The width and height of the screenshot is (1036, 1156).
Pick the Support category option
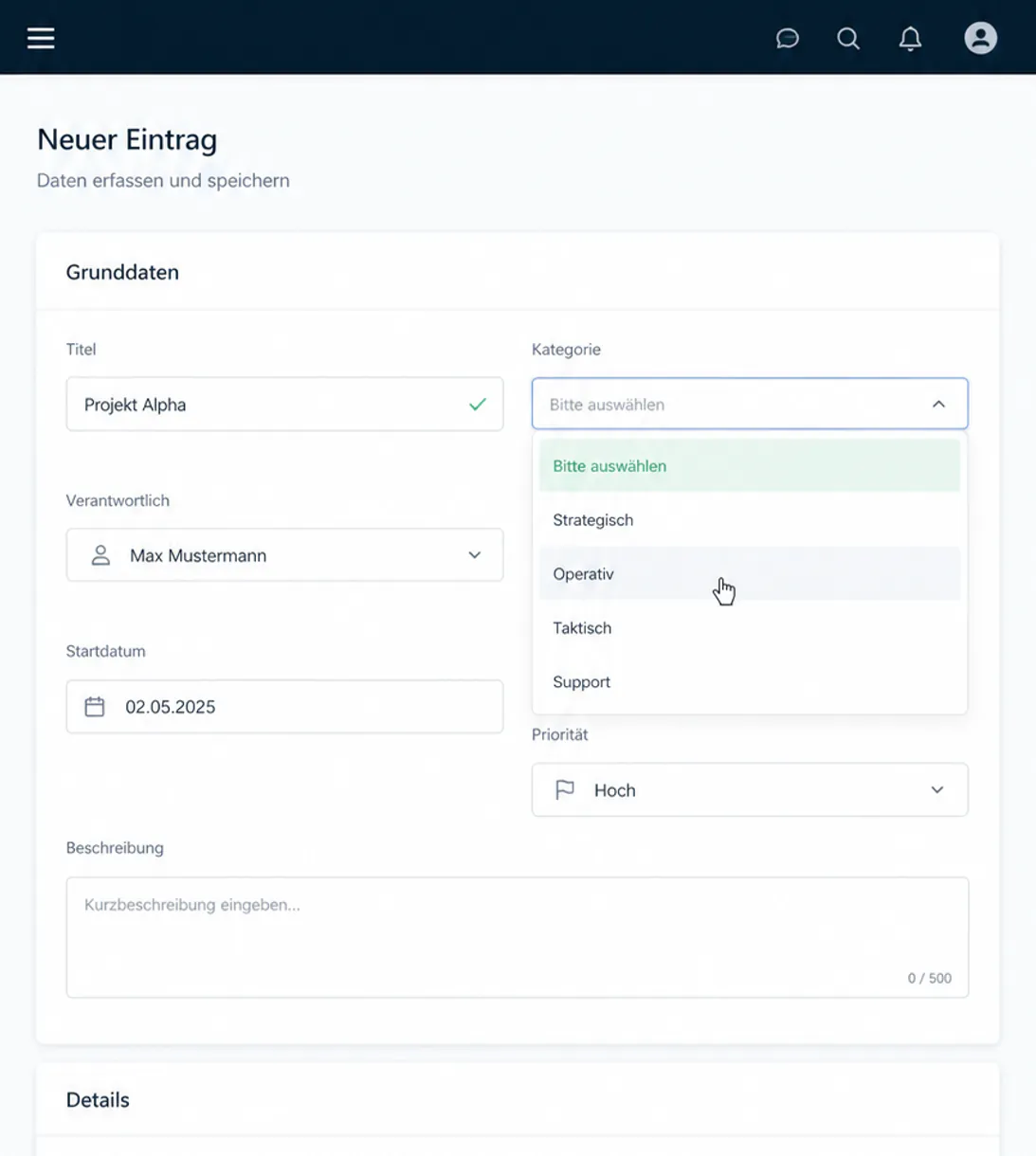pyautogui.click(x=750, y=681)
